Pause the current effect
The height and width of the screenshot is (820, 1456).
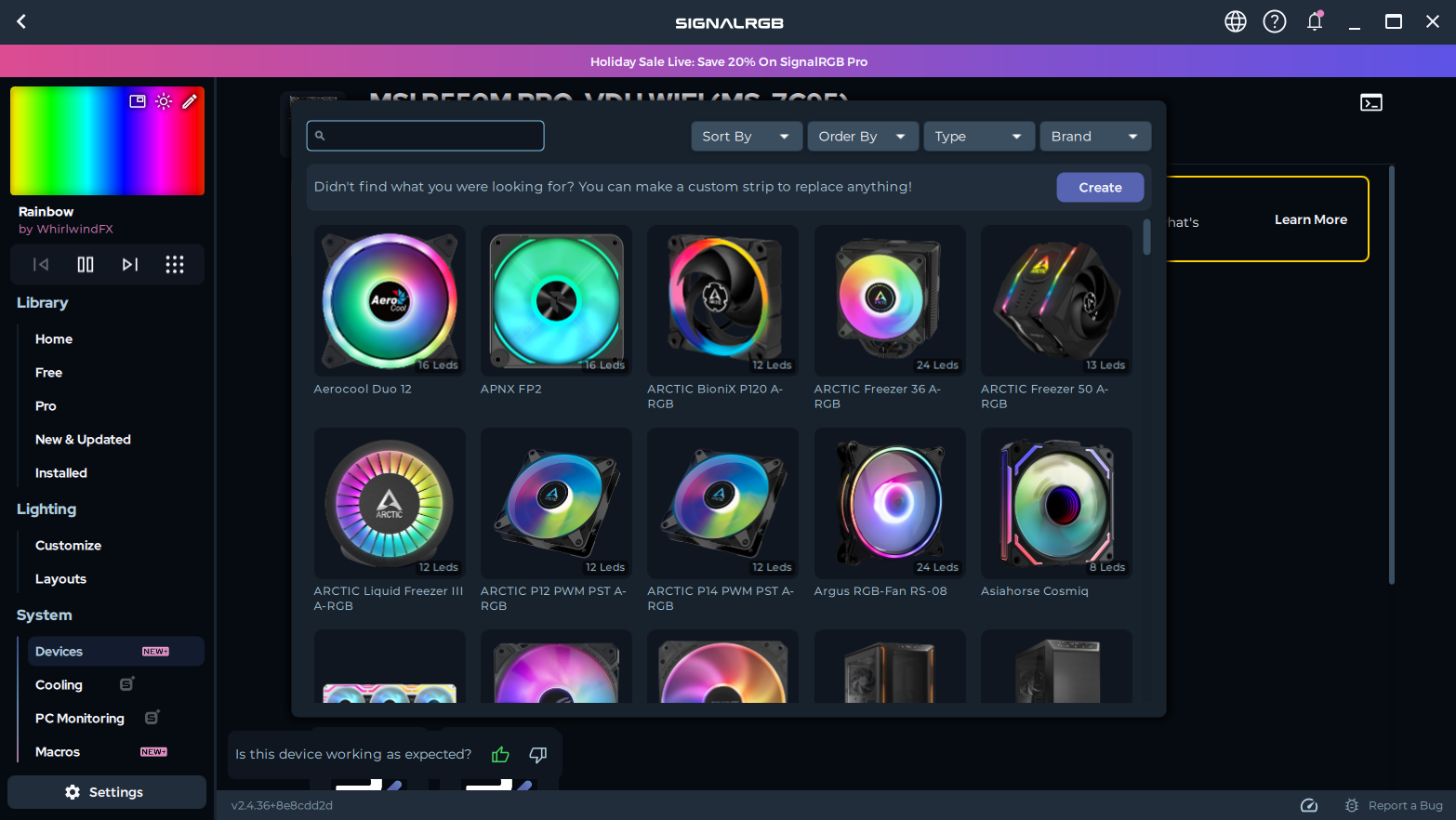86,265
